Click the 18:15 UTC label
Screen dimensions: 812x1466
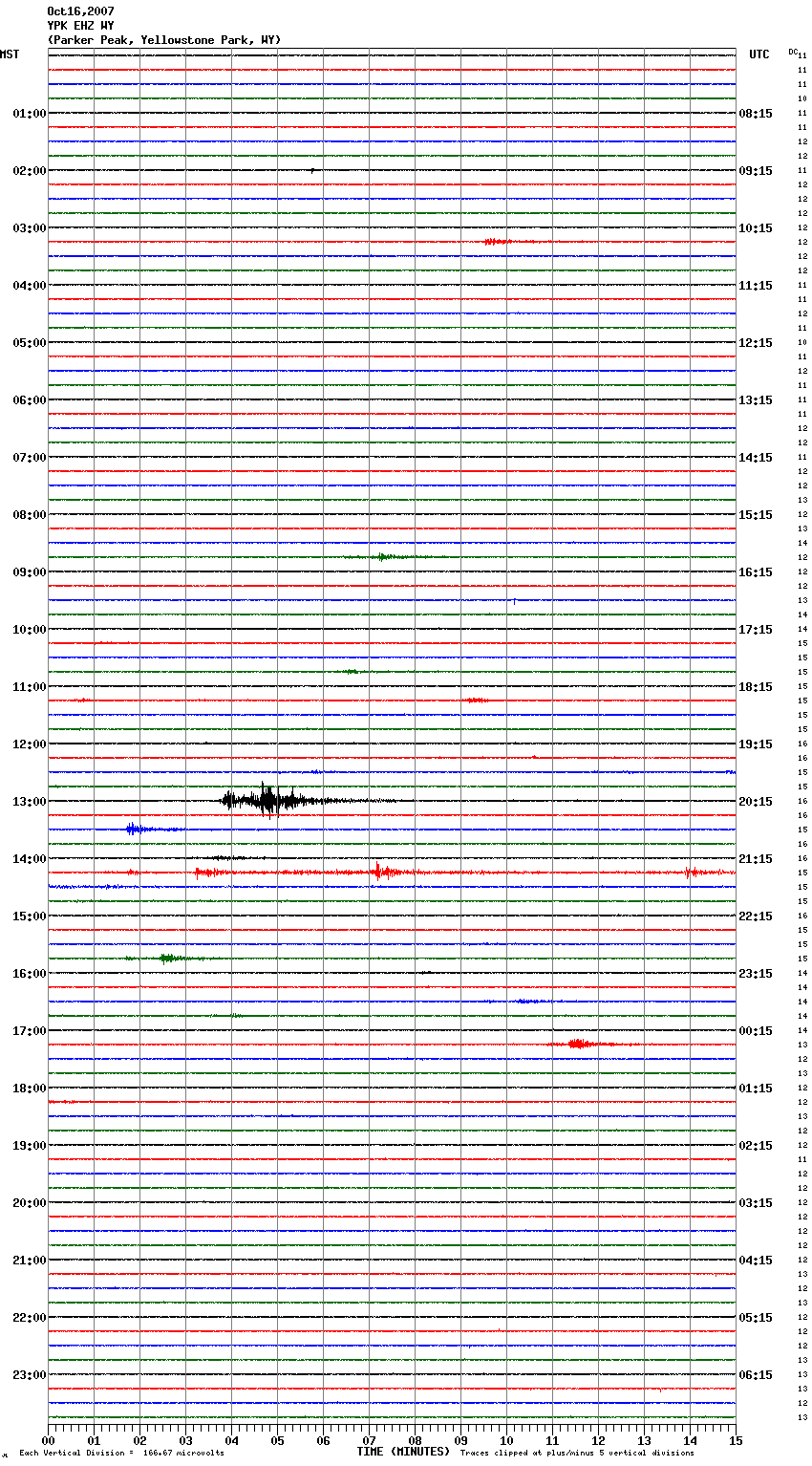coord(756,687)
